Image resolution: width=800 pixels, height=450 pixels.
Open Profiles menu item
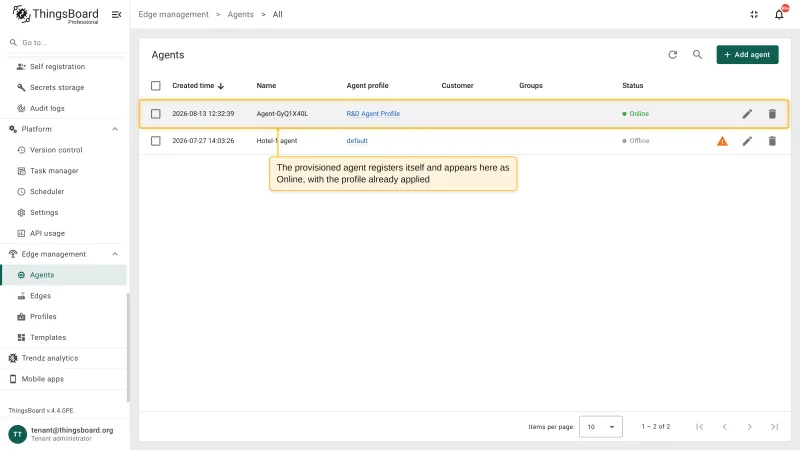(64, 317)
